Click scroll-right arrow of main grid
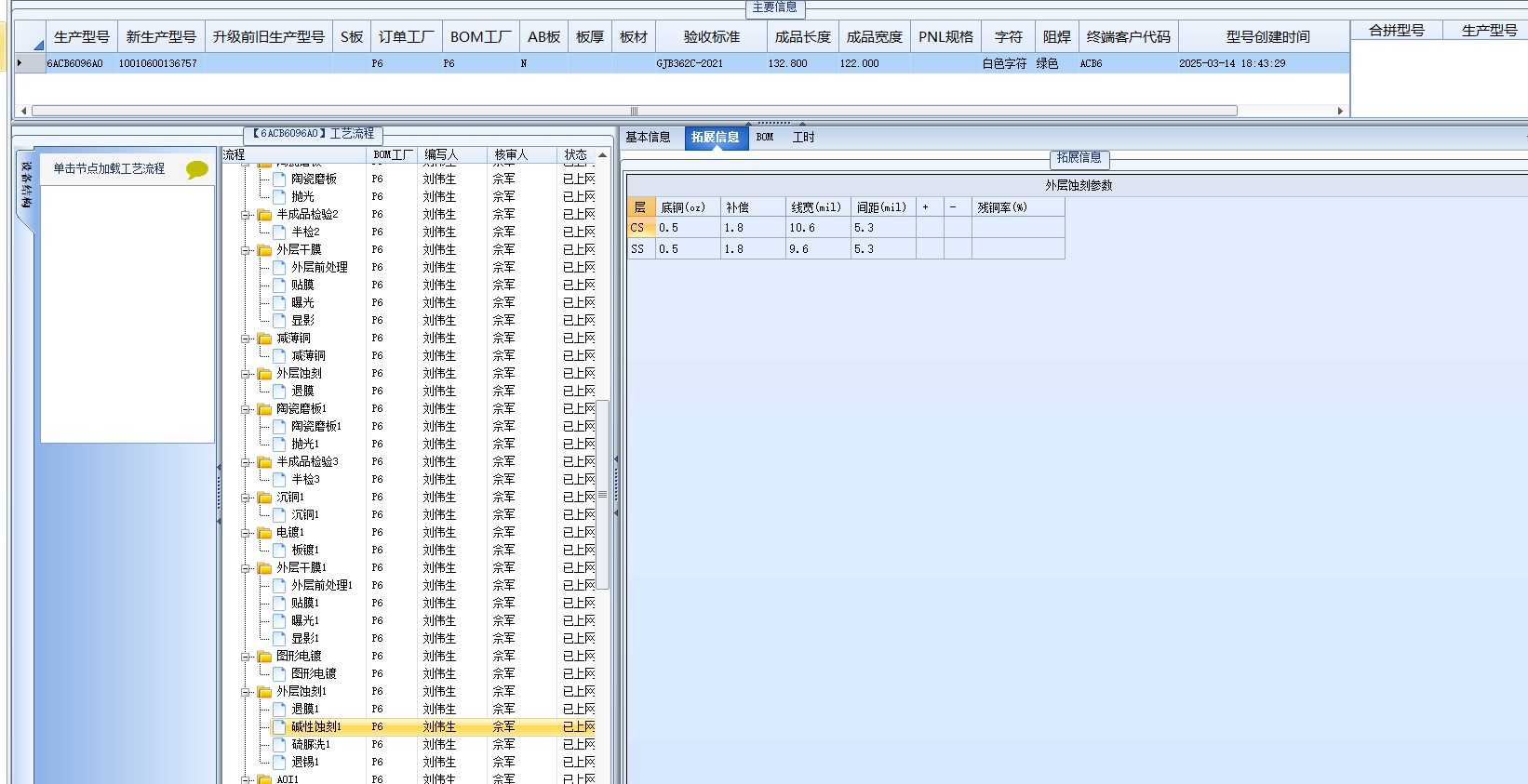Image resolution: width=1528 pixels, height=784 pixels. 1340,111
